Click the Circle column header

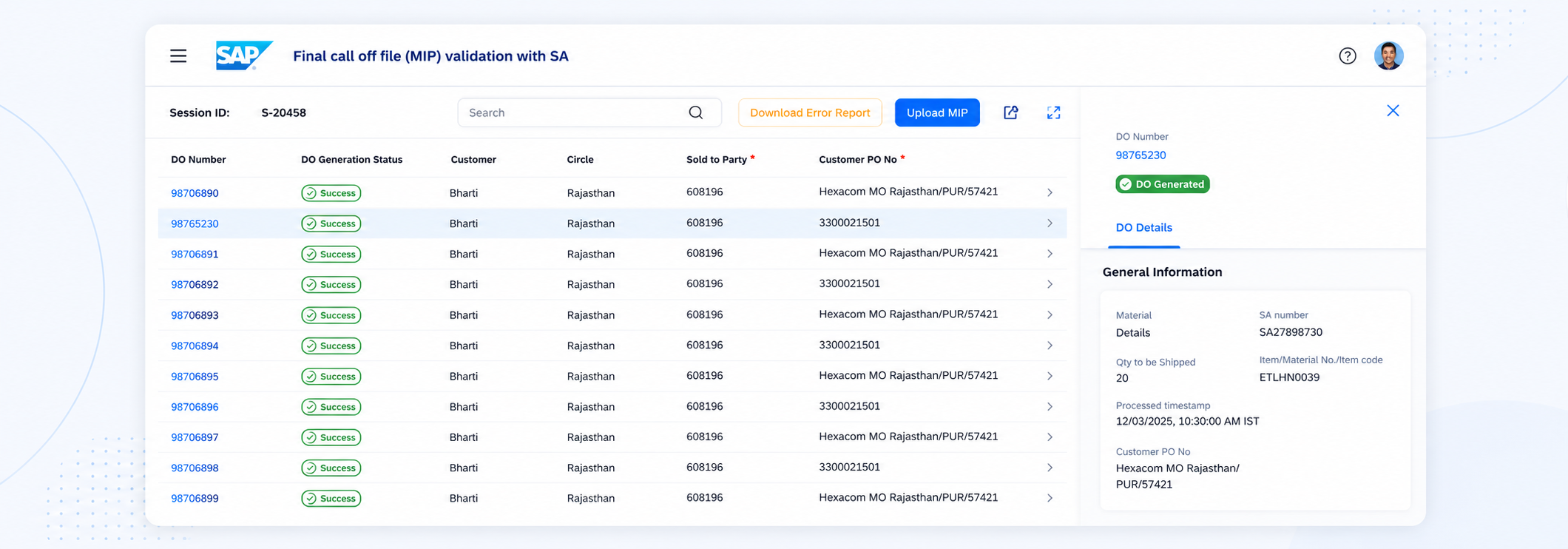580,160
